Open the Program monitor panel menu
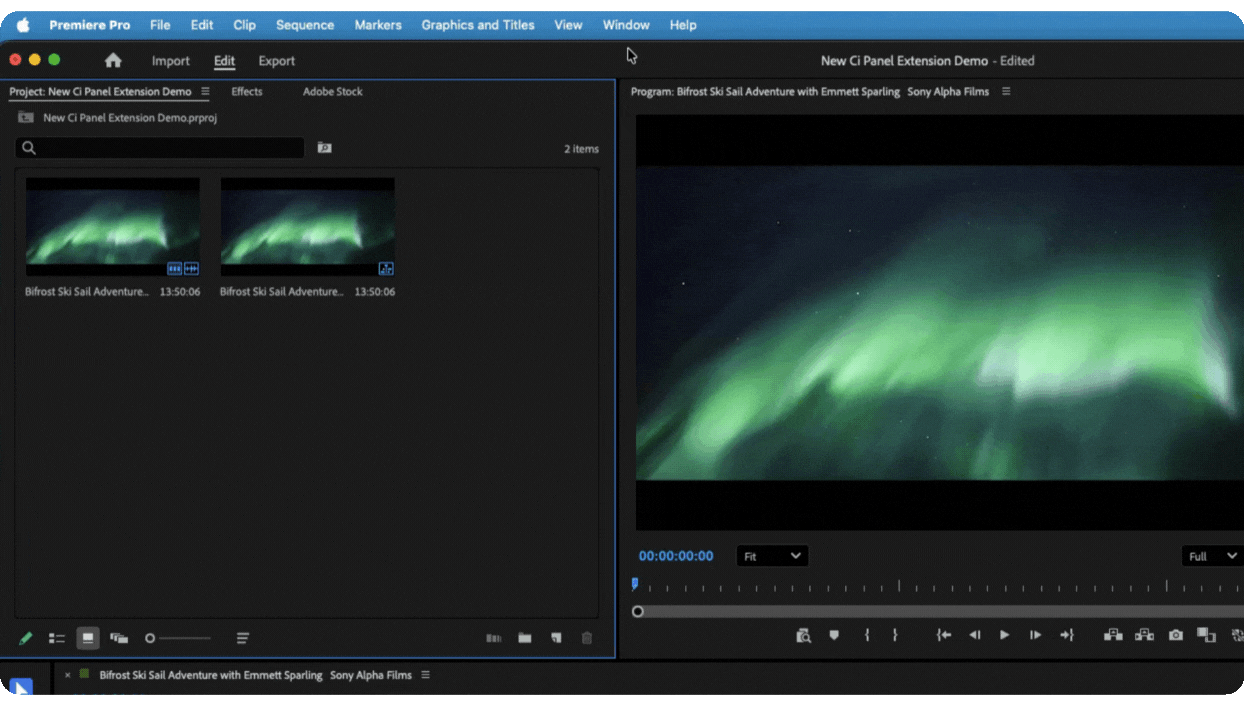The width and height of the screenshot is (1244, 706). (x=1006, y=91)
